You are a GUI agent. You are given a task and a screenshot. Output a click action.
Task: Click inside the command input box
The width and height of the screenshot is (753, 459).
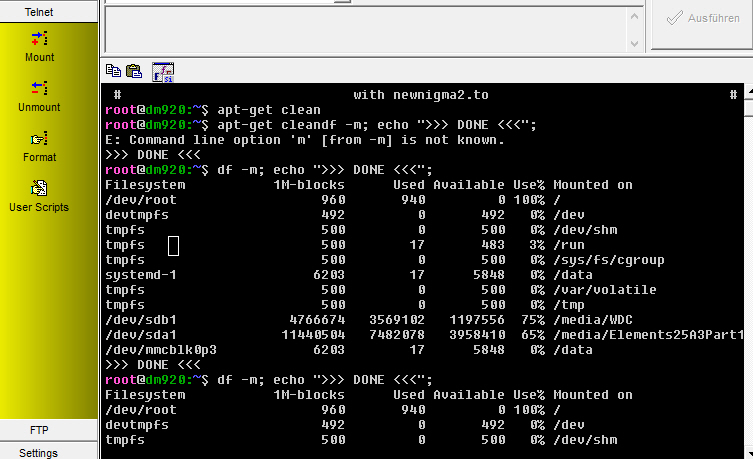tap(366, 29)
